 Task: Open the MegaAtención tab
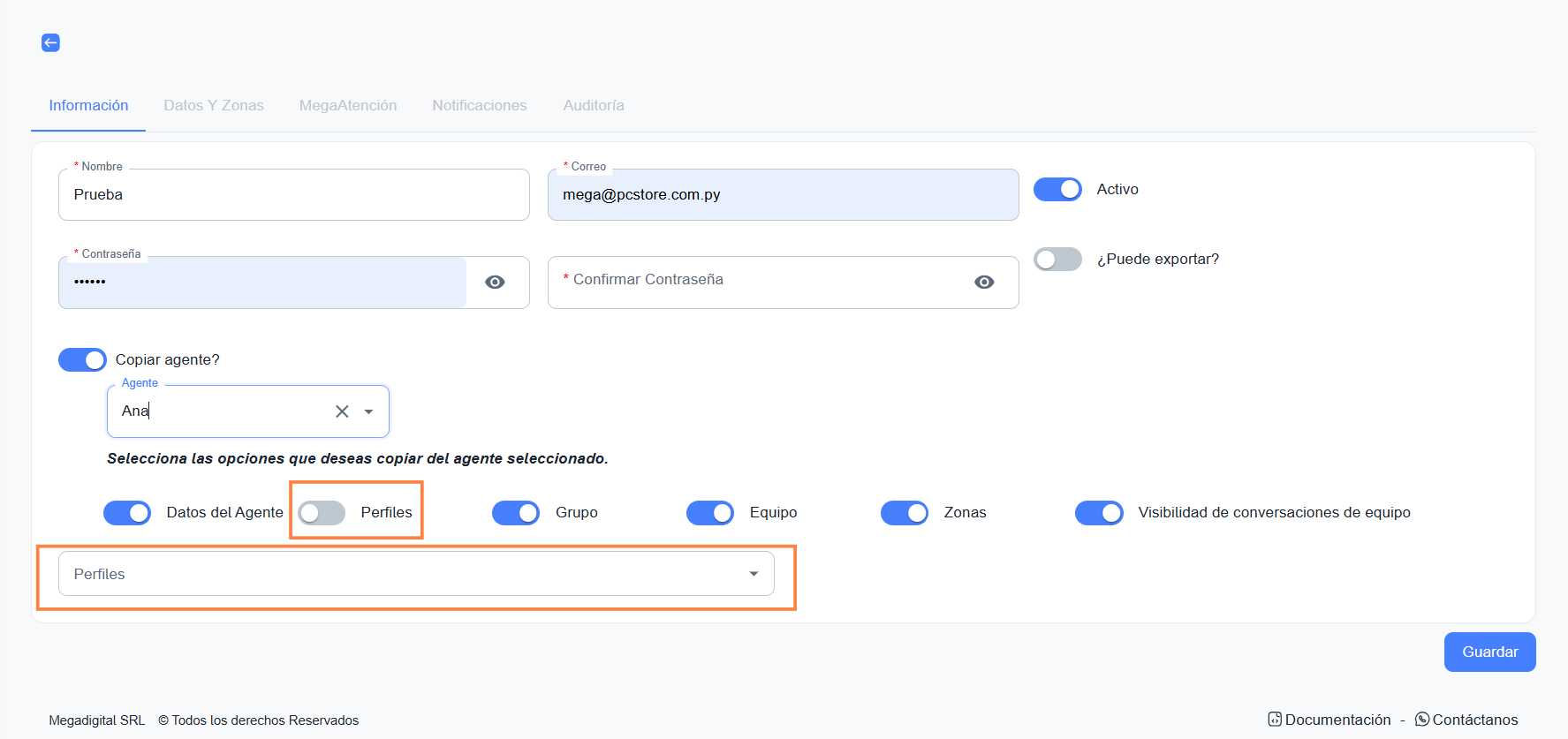348,105
